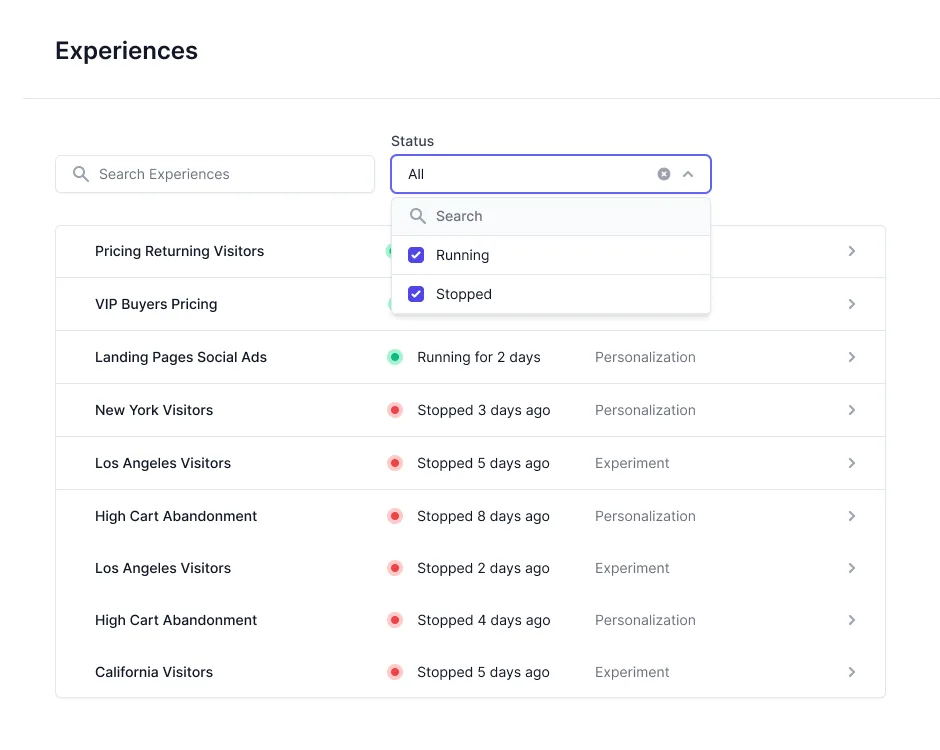Click green status dot for Landing Pages Social Ads
Screen dimensions: 940x750
point(395,357)
